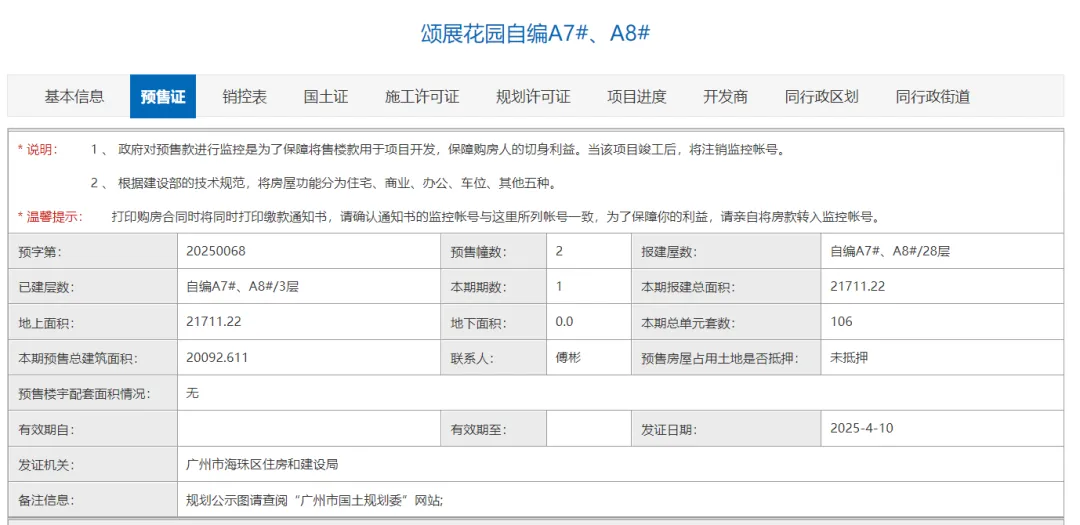This screenshot has width=1080, height=525.
Task: Click the 已建层数 label
Action: click(x=46, y=288)
